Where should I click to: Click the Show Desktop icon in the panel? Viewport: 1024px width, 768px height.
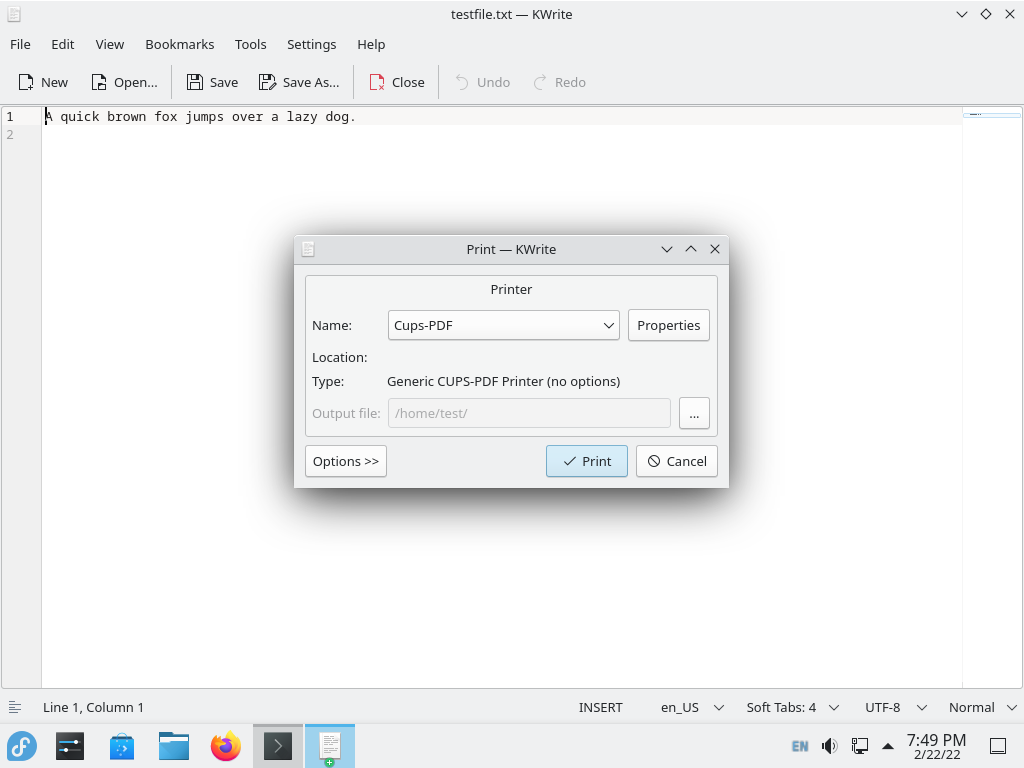click(998, 746)
